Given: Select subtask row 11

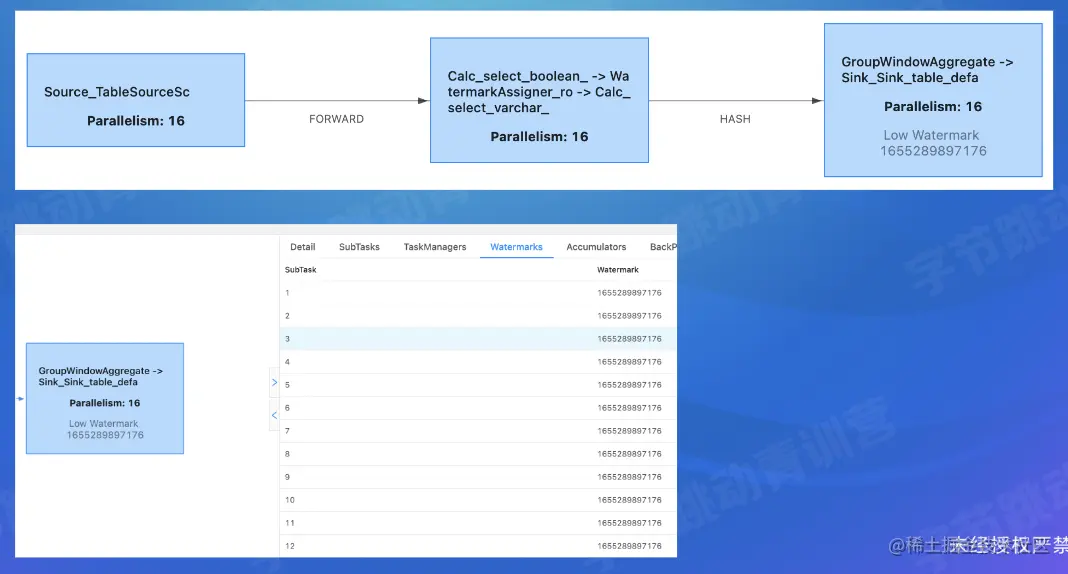Looking at the screenshot, I should coord(478,523).
